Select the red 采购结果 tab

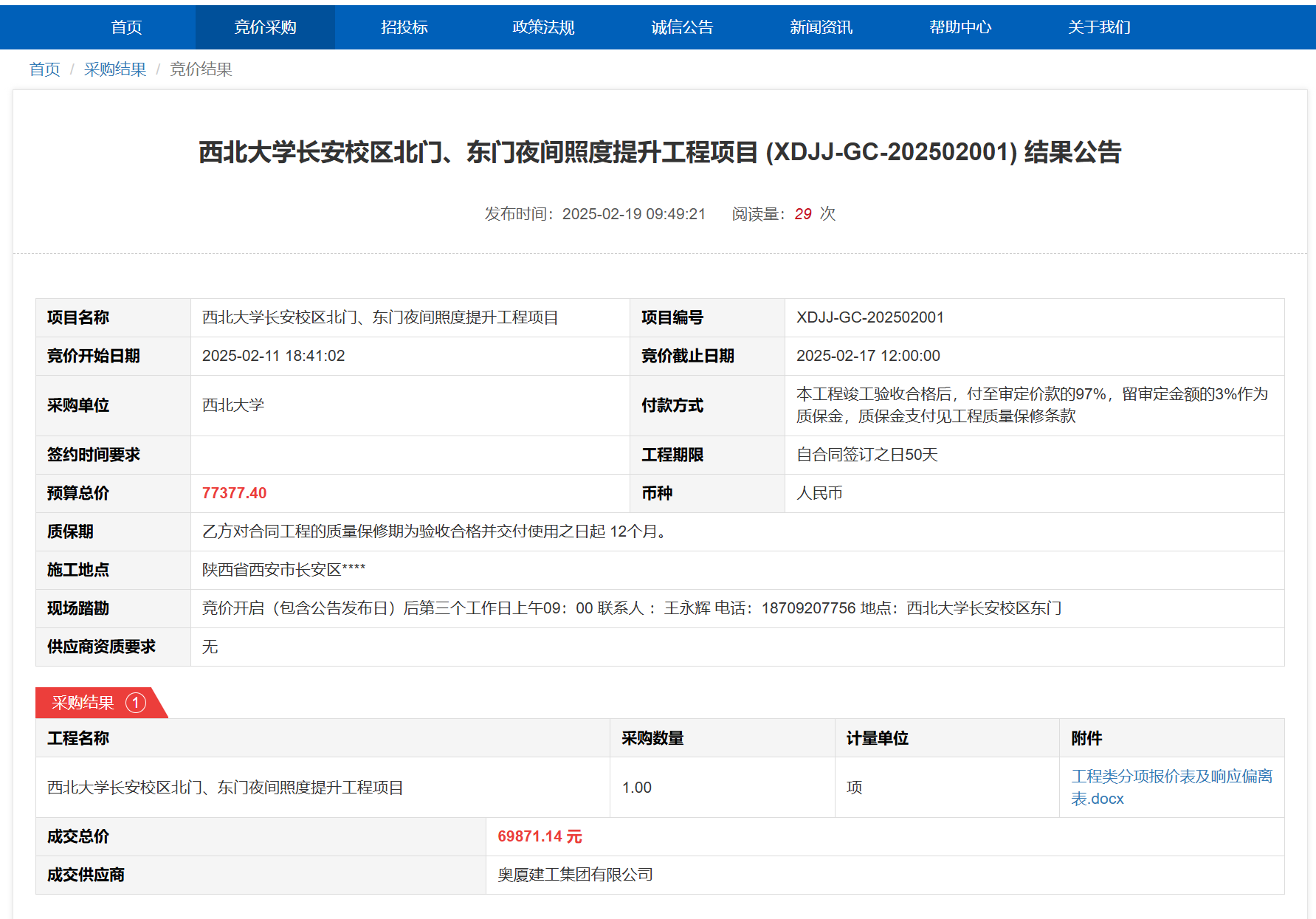tap(83, 703)
